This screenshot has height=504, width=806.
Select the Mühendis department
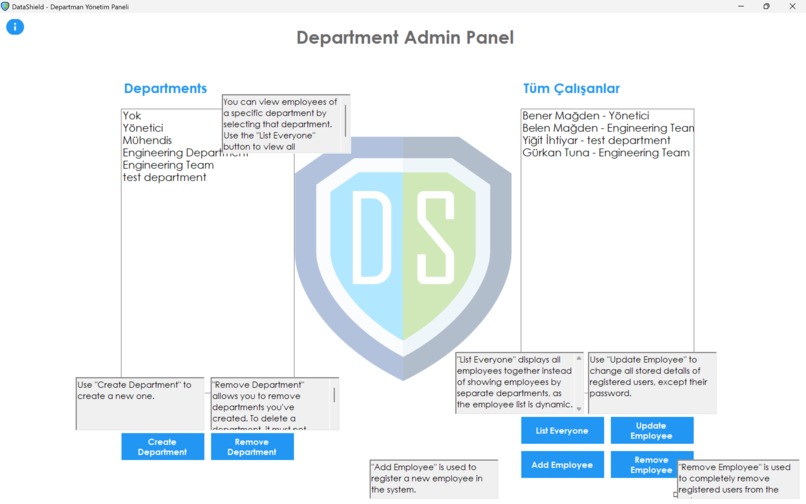click(147, 140)
